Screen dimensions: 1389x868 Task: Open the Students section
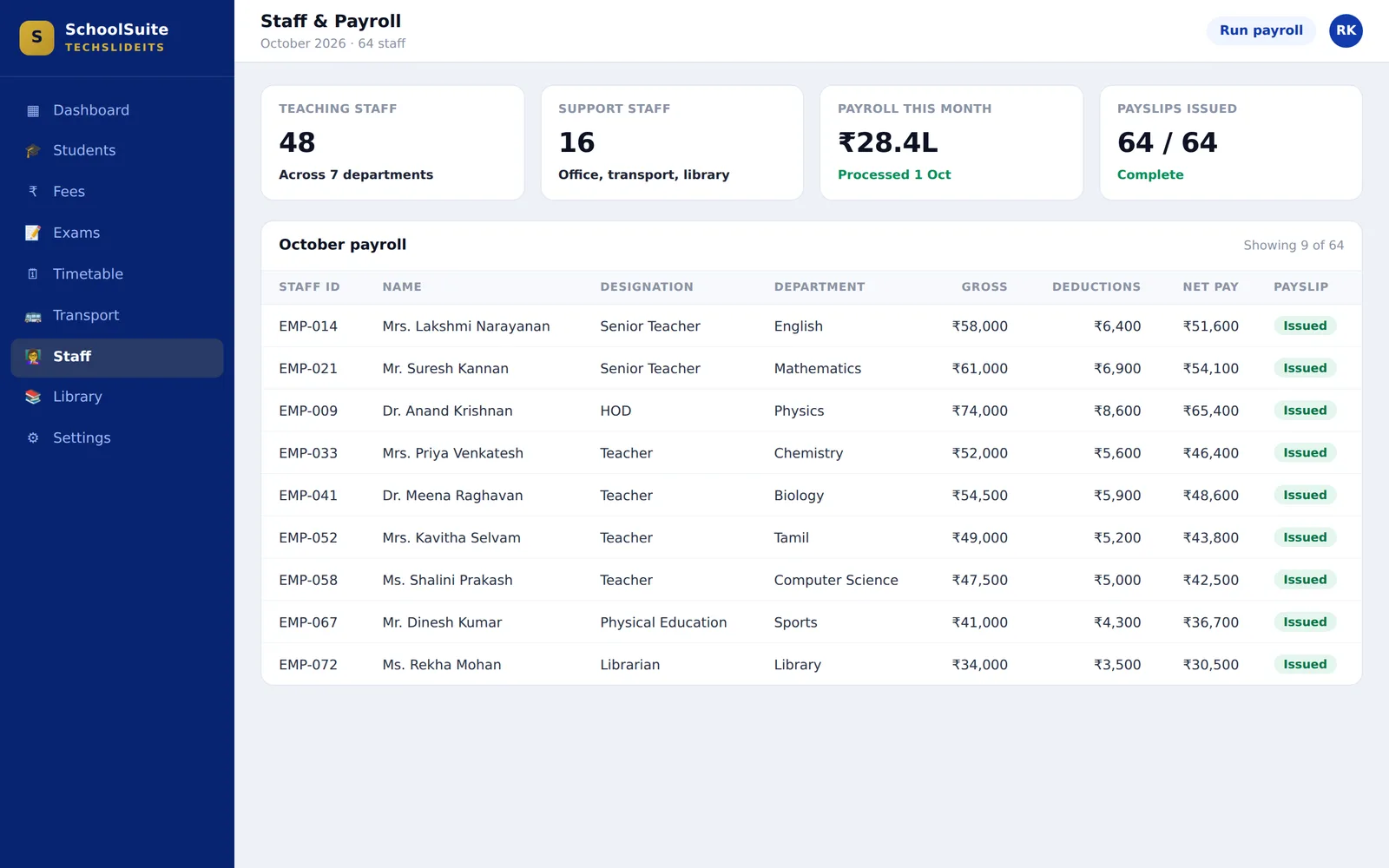point(117,151)
